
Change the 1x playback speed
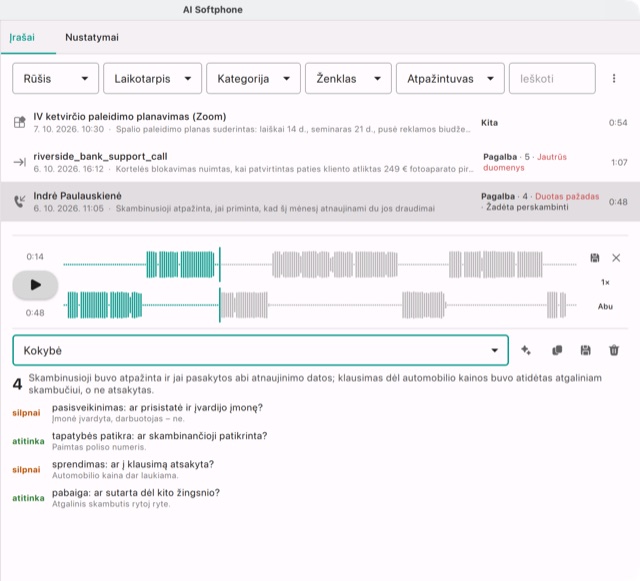[x=605, y=282]
